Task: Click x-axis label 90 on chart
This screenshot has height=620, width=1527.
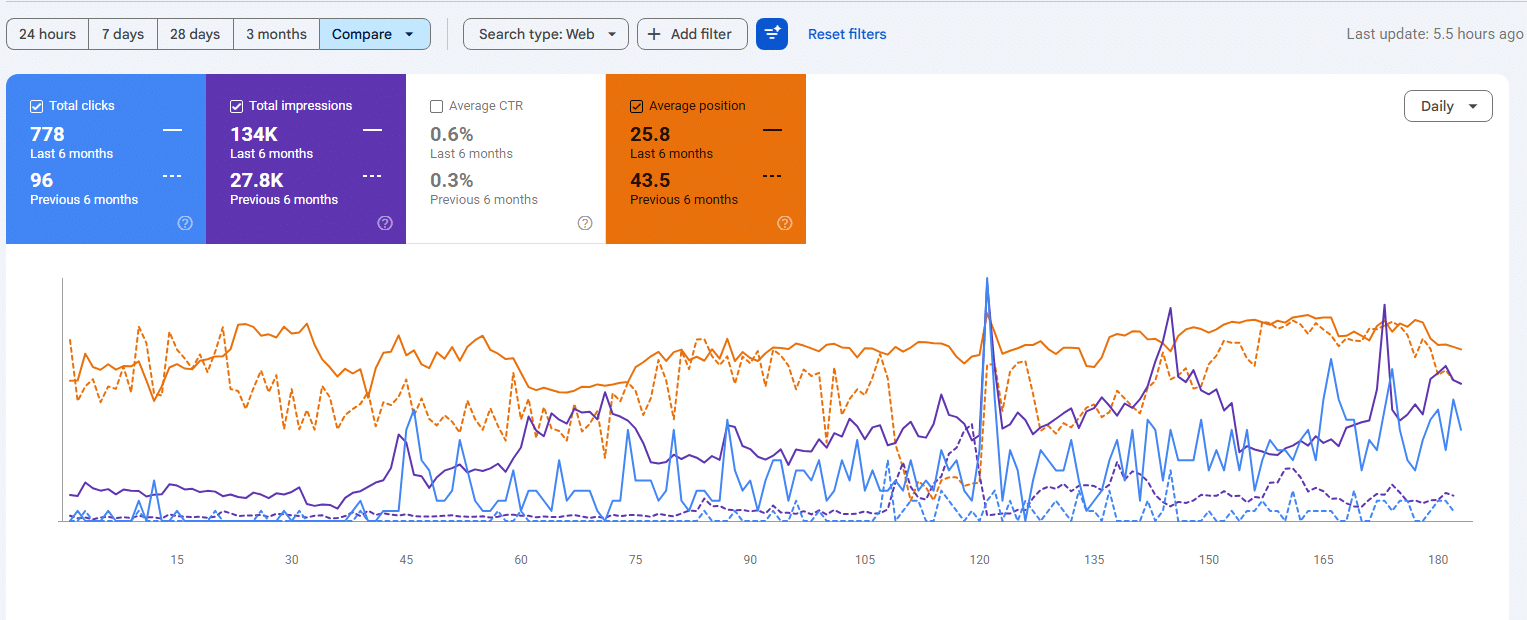Action: (x=750, y=560)
